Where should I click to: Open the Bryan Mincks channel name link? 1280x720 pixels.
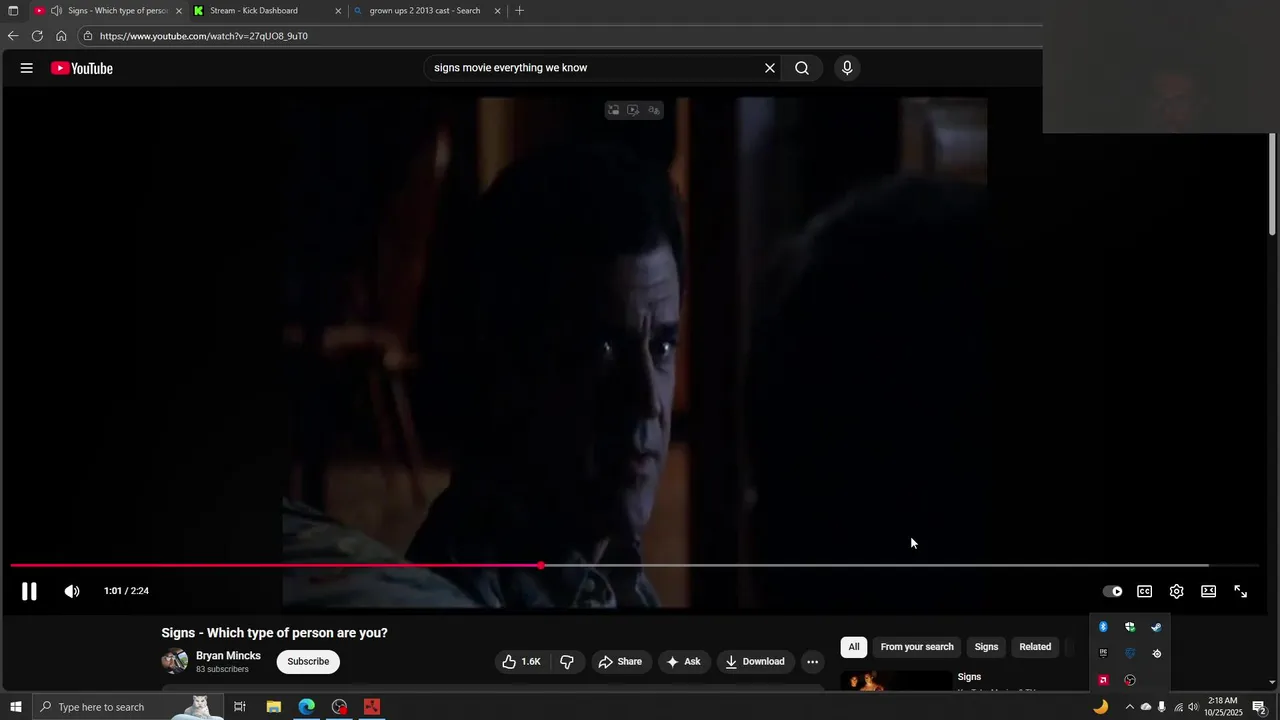tap(228, 656)
